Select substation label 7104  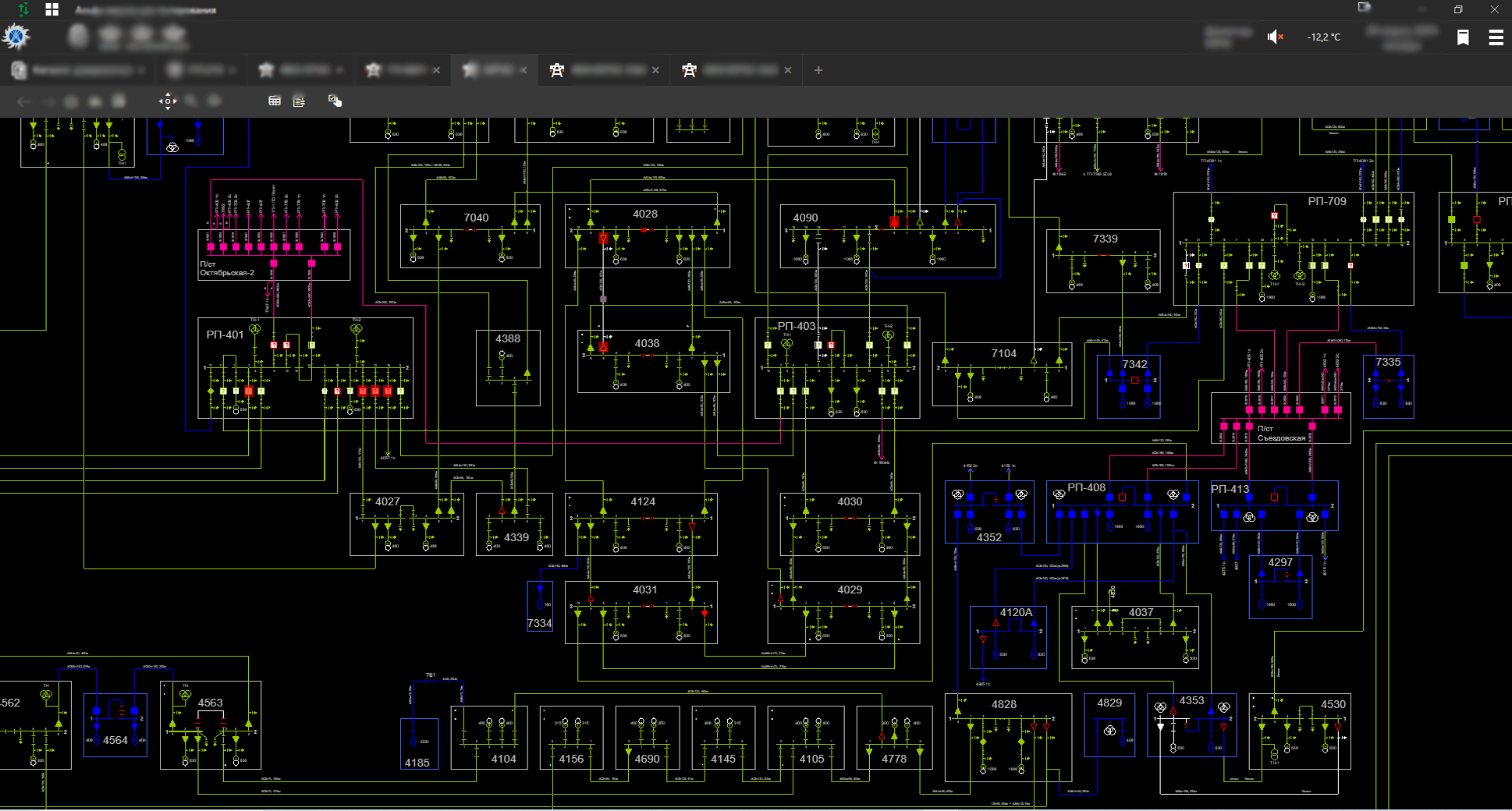(1004, 353)
